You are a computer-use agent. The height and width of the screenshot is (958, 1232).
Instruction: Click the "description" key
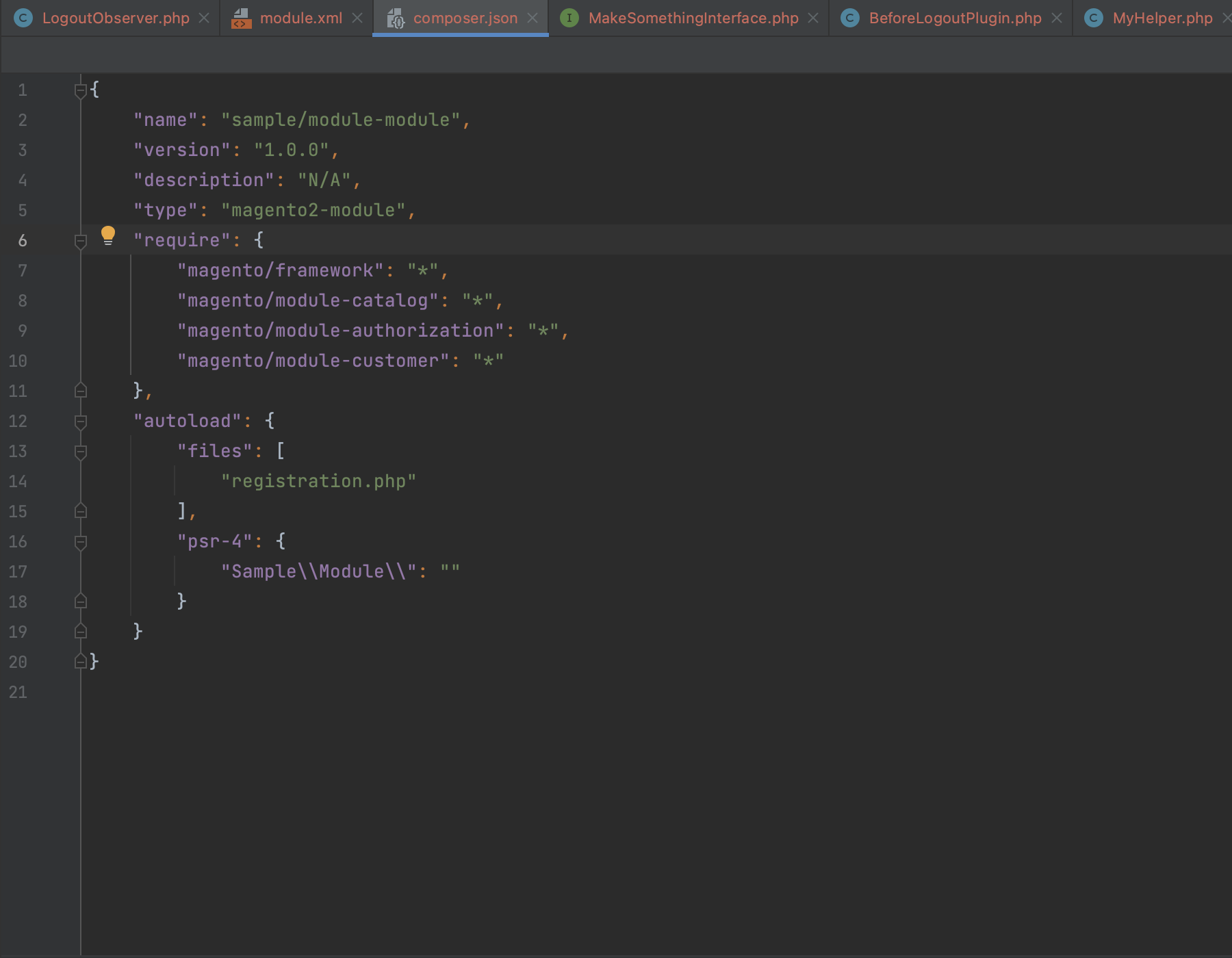pyautogui.click(x=204, y=181)
